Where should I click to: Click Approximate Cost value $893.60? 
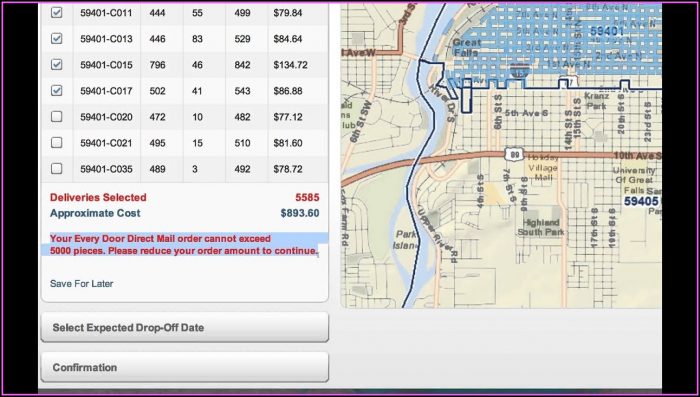pos(300,213)
